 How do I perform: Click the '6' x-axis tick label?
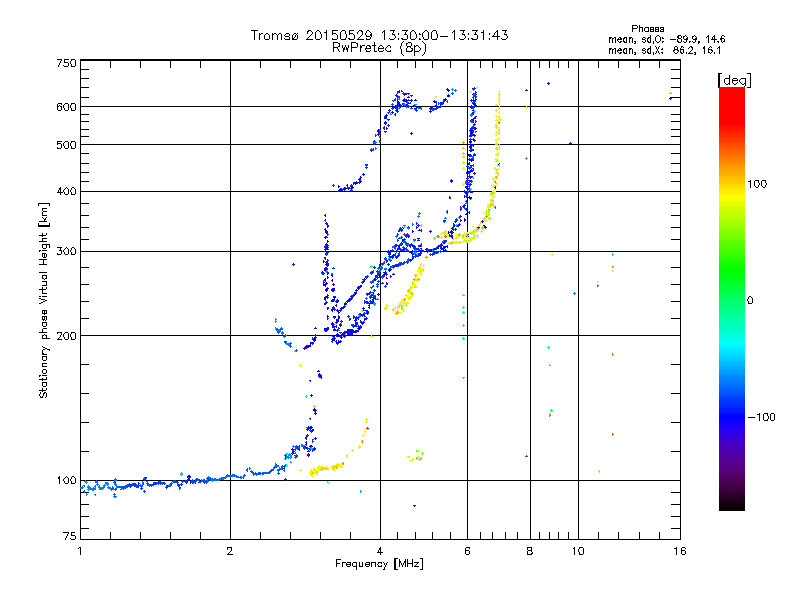click(467, 551)
